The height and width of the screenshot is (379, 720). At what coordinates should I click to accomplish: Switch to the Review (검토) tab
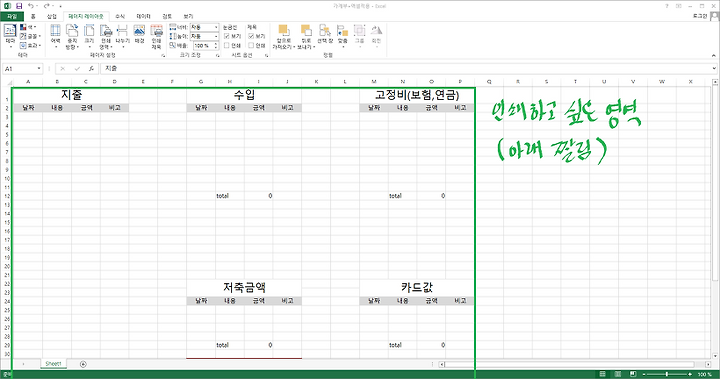pyautogui.click(x=167, y=17)
